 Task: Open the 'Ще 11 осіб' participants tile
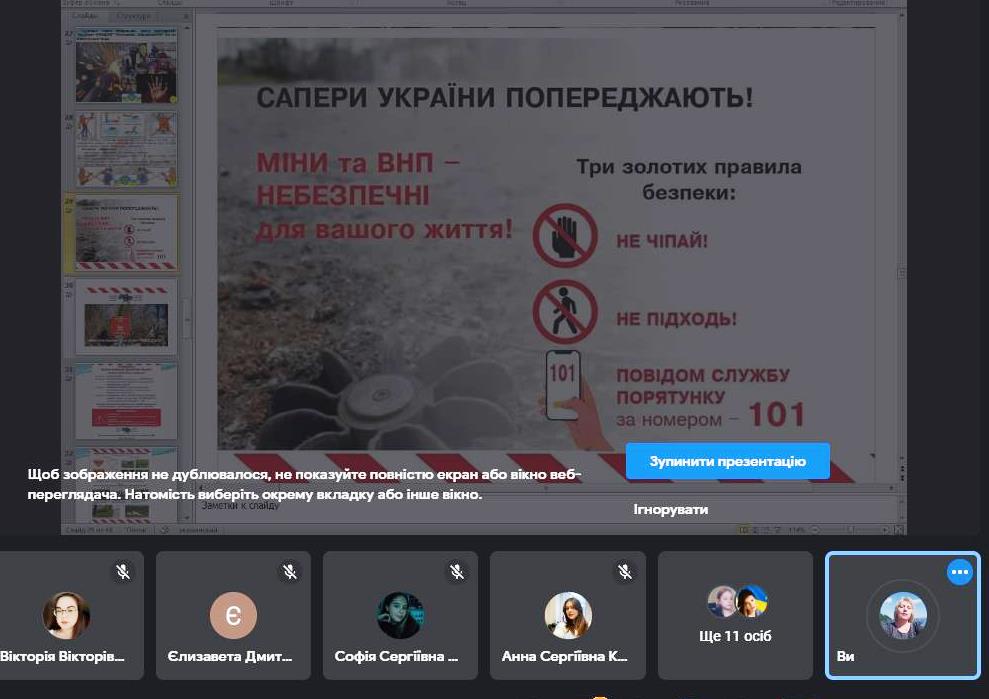[x=735, y=615]
